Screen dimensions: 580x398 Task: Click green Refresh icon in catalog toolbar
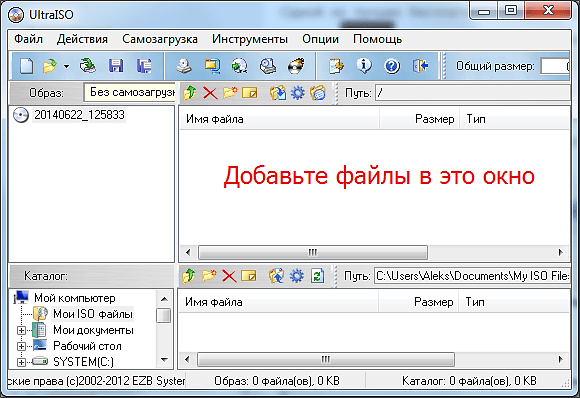tap(317, 276)
